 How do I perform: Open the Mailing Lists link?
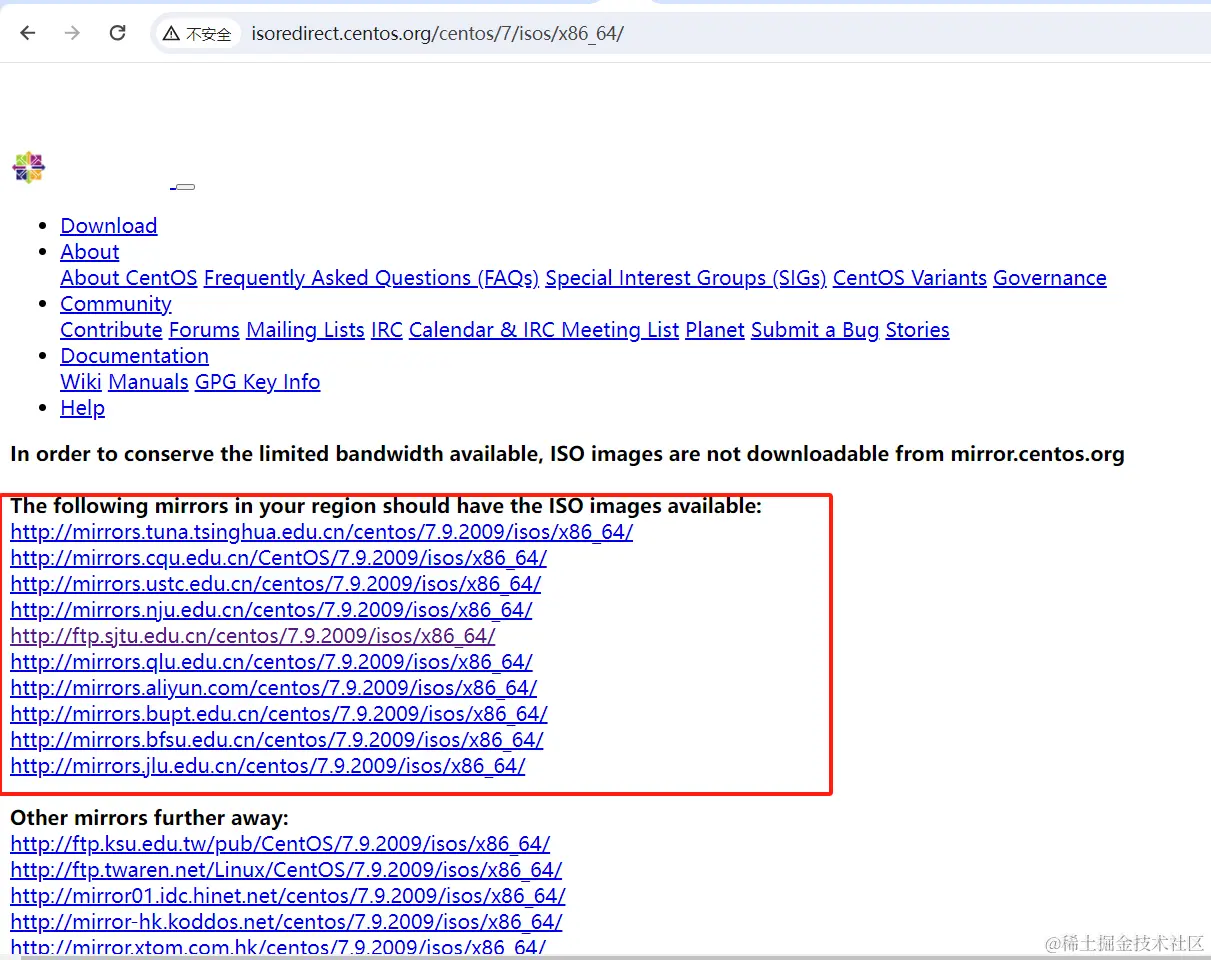305,330
